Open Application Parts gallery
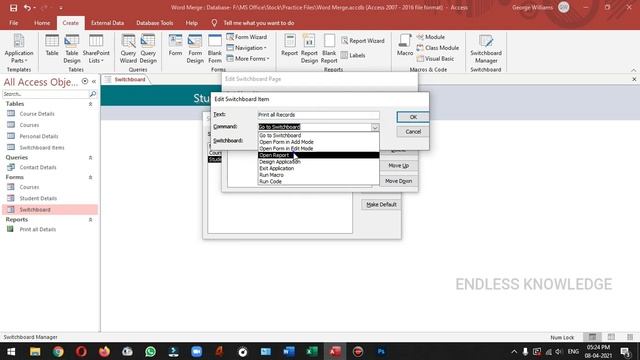The width and height of the screenshot is (640, 360). 19,49
